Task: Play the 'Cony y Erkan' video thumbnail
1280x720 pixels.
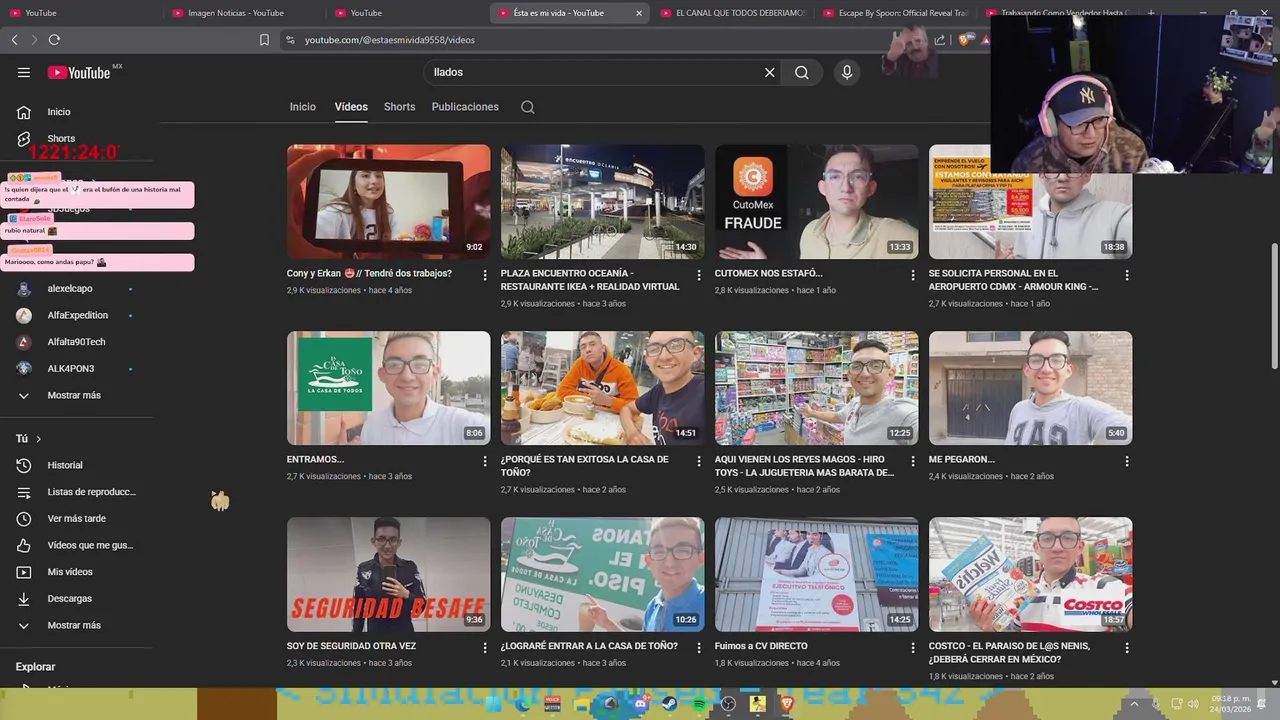Action: click(389, 202)
